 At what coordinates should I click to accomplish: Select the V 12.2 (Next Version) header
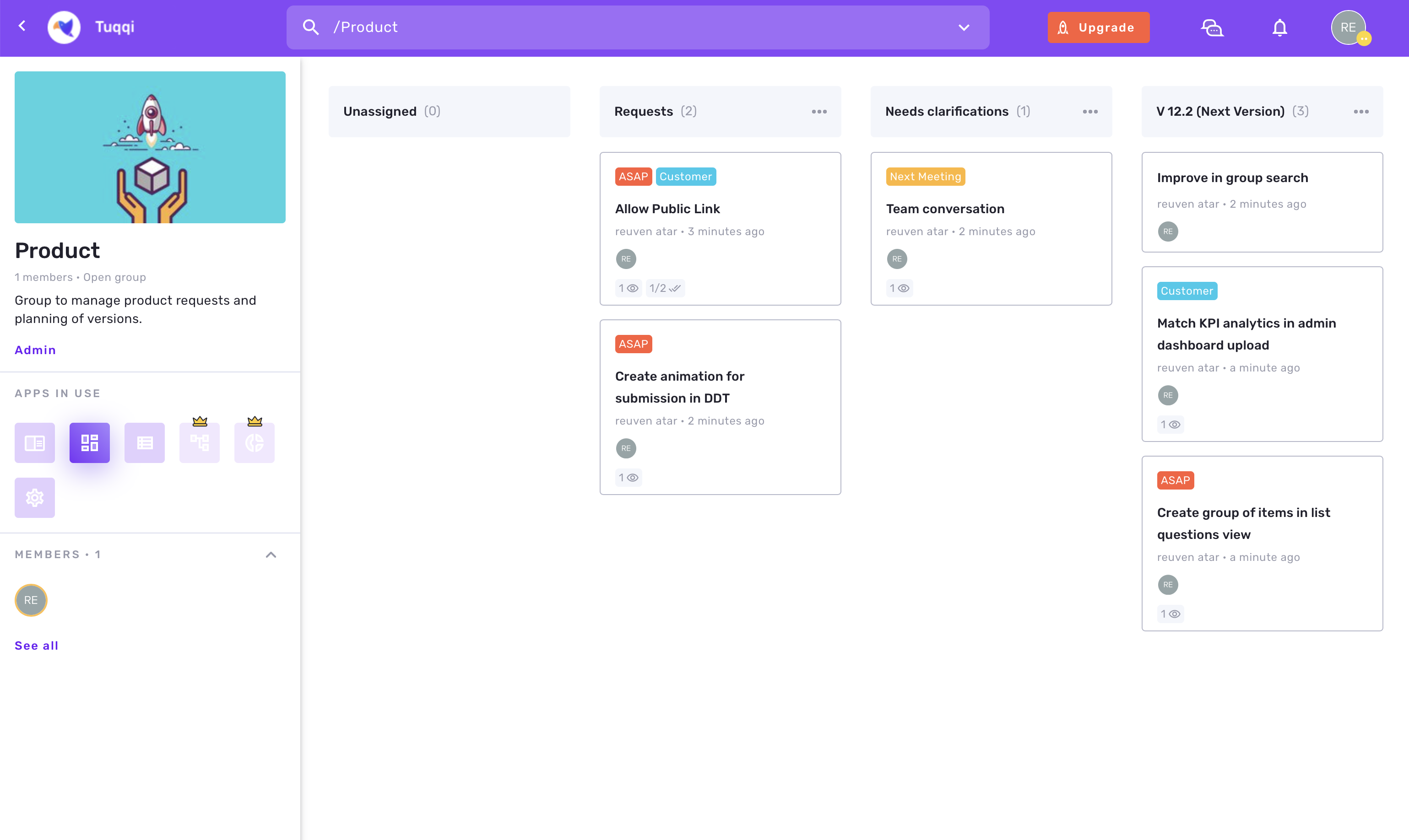pos(1263,112)
